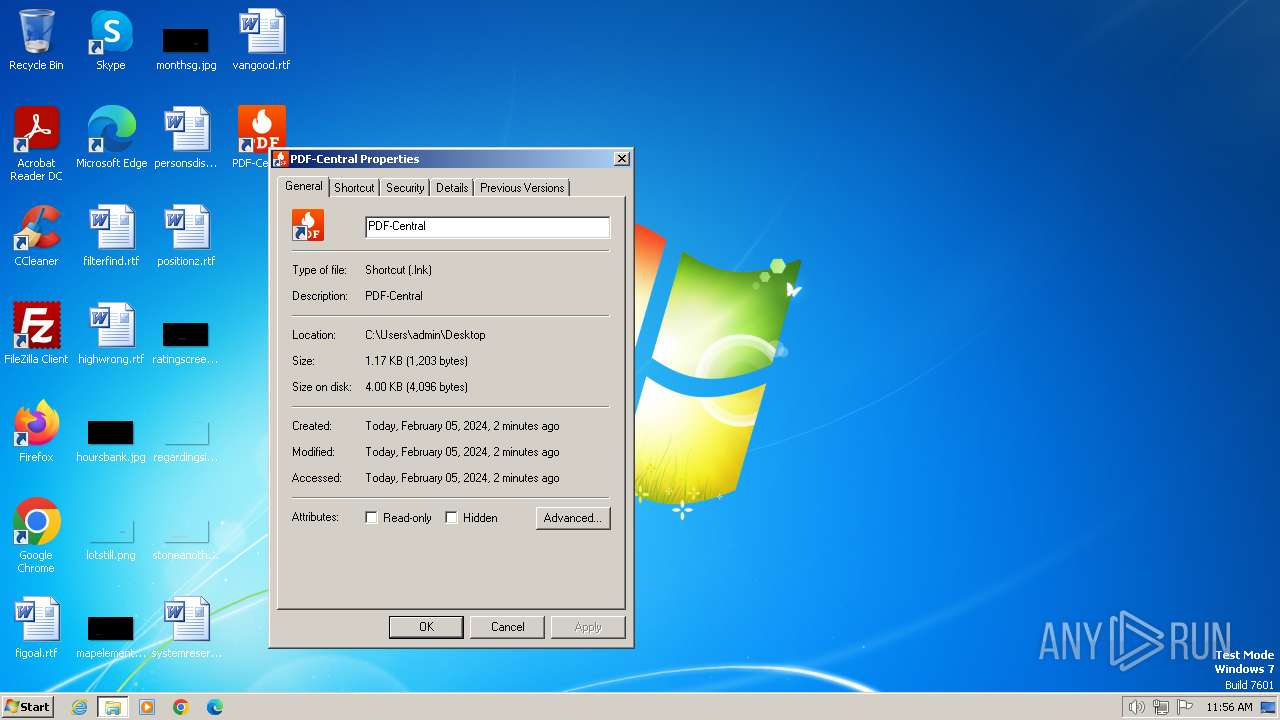Confirm the properties dialog with OK
Image resolution: width=1280 pixels, height=720 pixels.
[x=426, y=627]
